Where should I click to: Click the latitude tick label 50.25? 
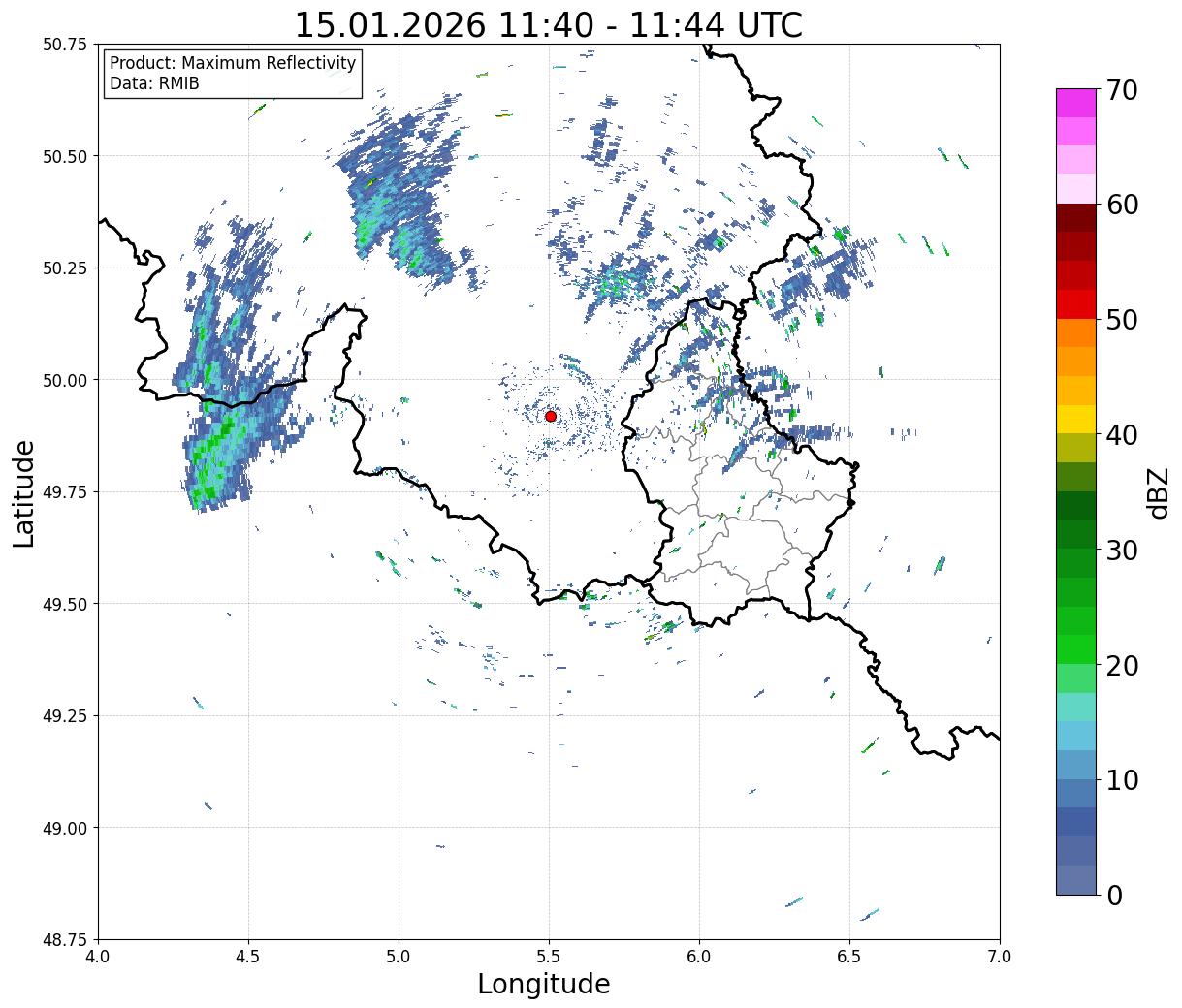(66, 268)
